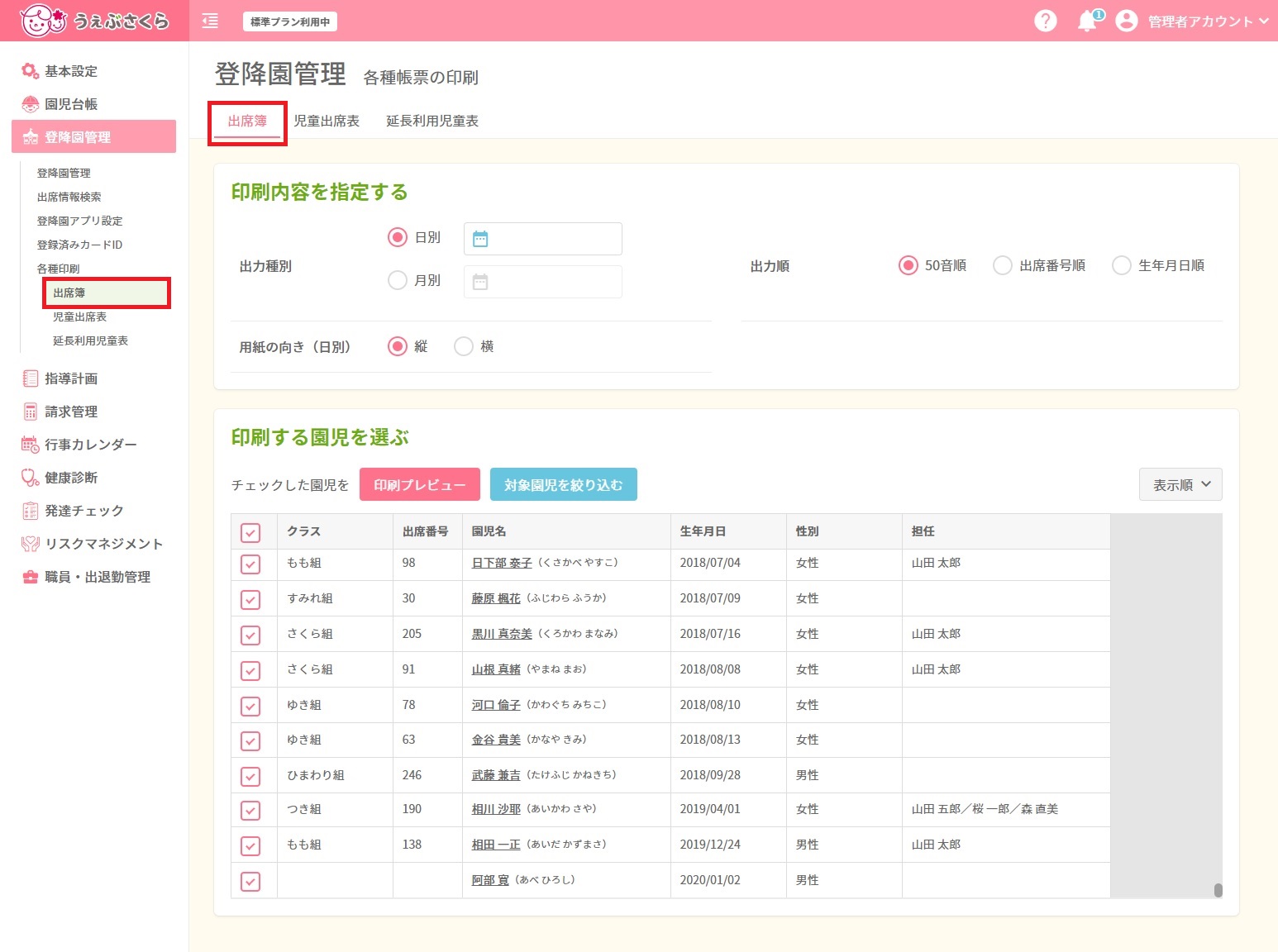
Task: Uncheck the 藤原 楓花 row checkbox
Action: tap(250, 600)
